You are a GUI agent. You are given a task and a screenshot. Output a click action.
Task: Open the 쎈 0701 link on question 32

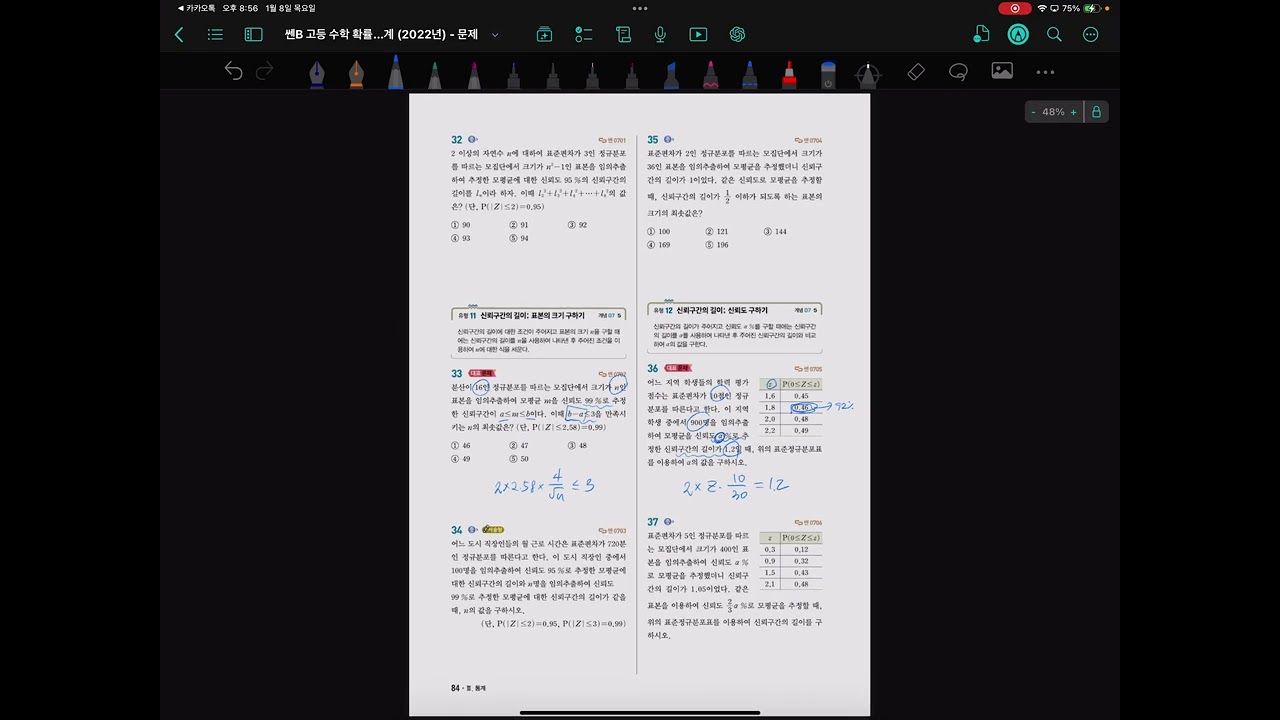pos(612,140)
